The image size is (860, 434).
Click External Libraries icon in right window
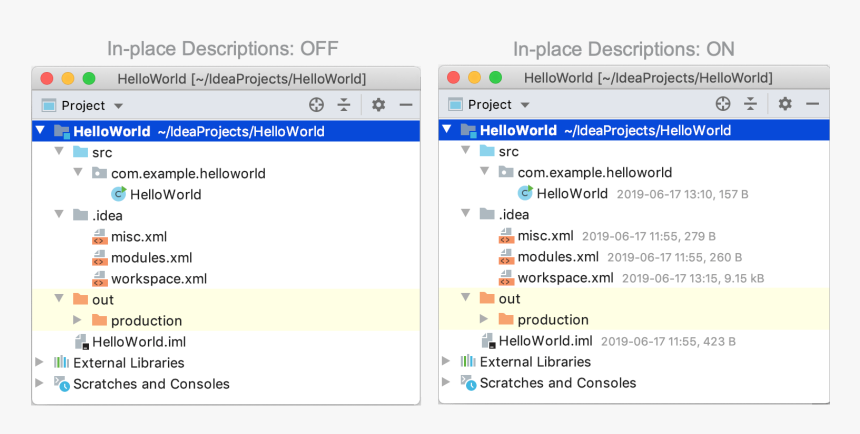coord(468,361)
